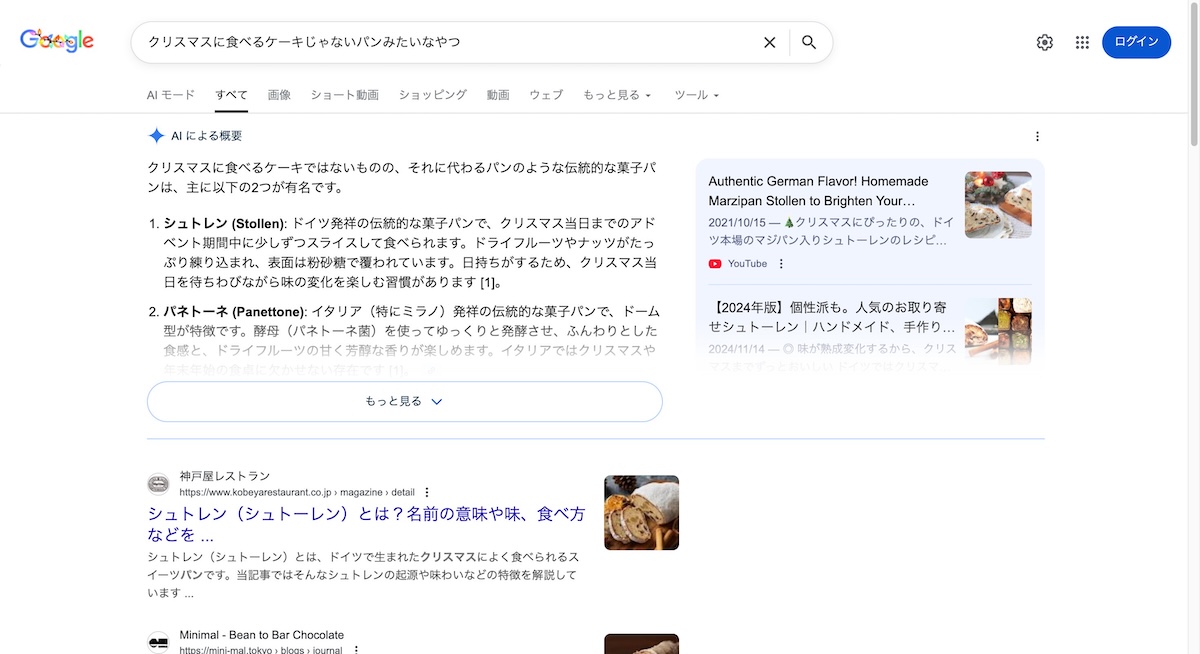Open Authentic German Flavor Marzipan Stollen link
The height and width of the screenshot is (654, 1200).
818,191
